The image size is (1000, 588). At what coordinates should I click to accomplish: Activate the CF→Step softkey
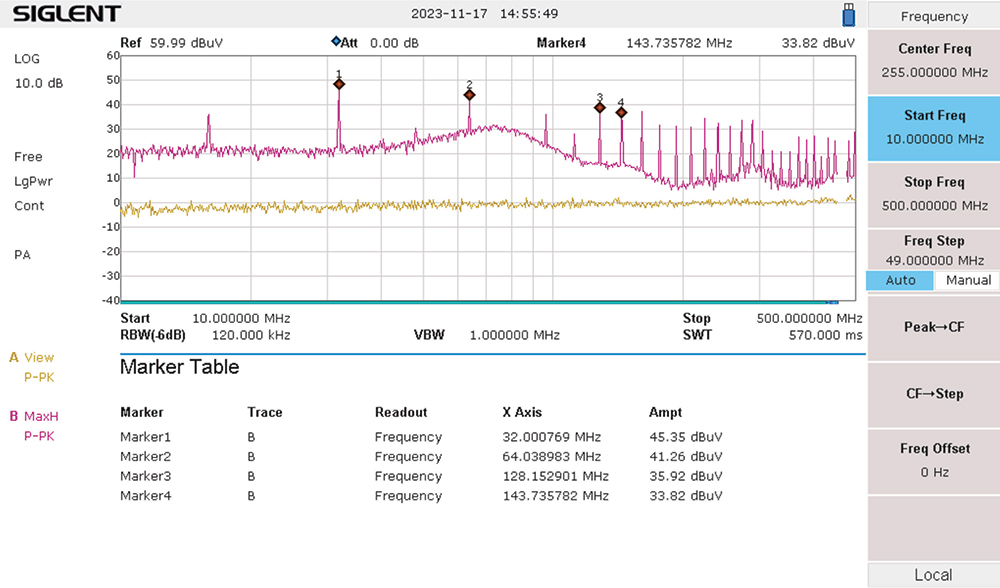(932, 394)
